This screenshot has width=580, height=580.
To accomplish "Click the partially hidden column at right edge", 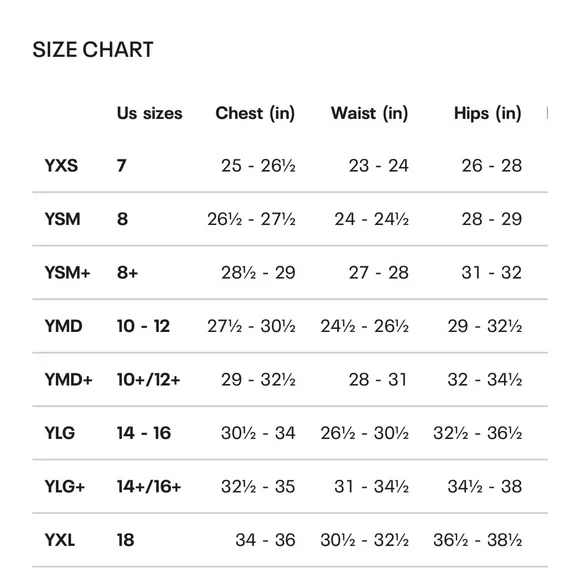I will (547, 113).
